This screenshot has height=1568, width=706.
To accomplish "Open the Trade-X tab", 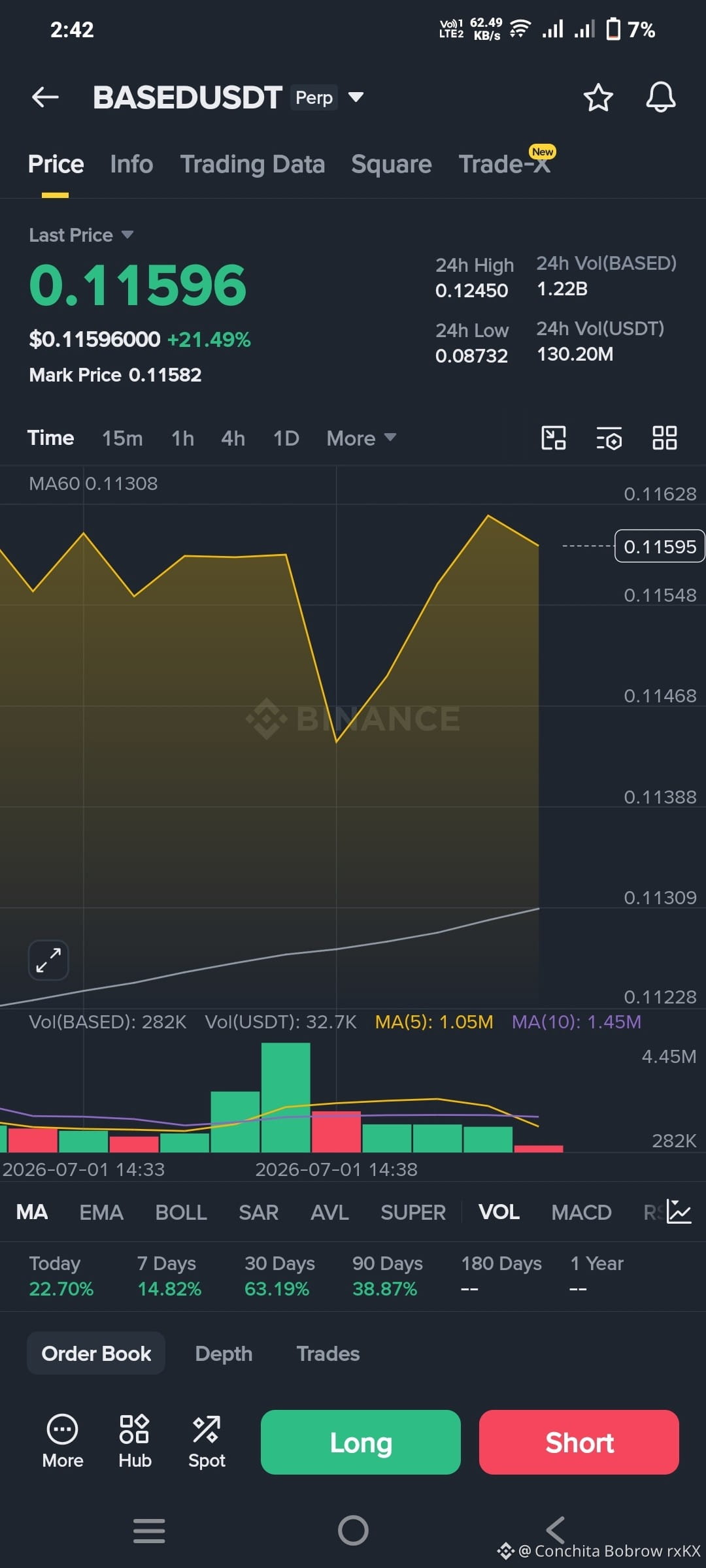I will (x=505, y=163).
